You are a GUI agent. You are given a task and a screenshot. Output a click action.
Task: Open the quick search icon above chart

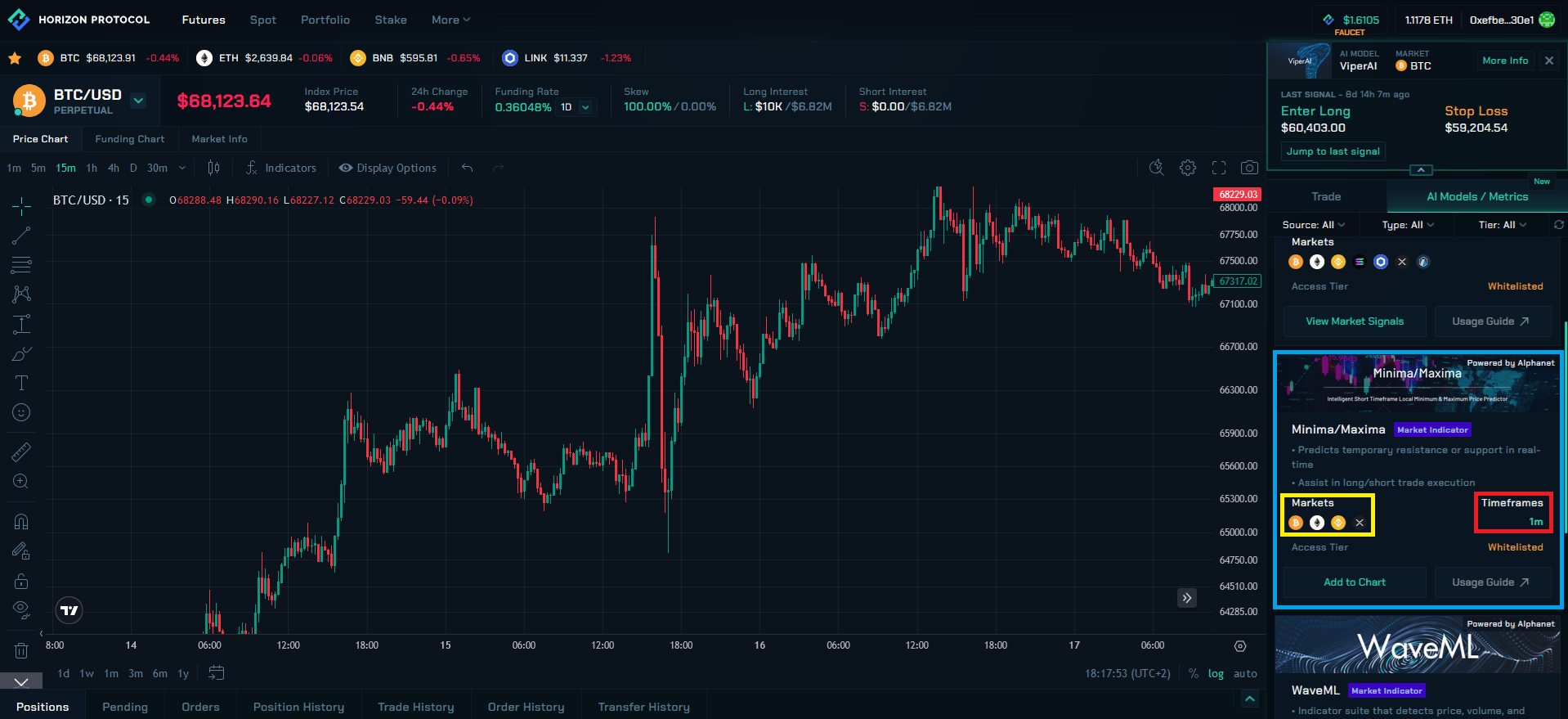[1156, 168]
